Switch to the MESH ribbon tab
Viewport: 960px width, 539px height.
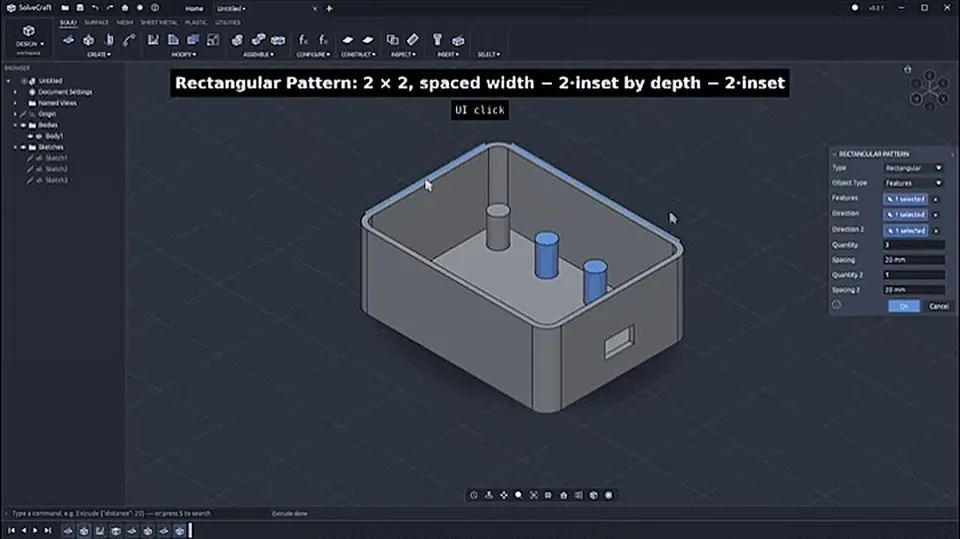click(x=124, y=23)
